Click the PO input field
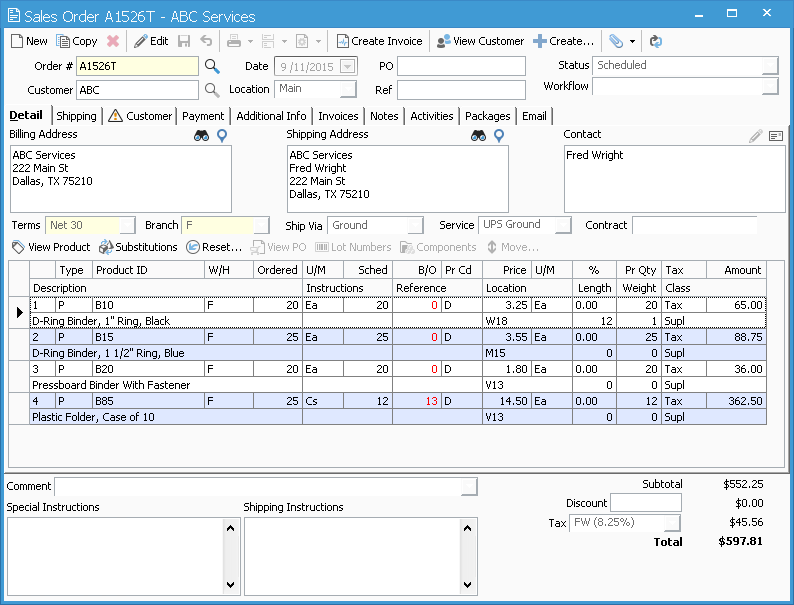The height and width of the screenshot is (605, 794). point(461,66)
